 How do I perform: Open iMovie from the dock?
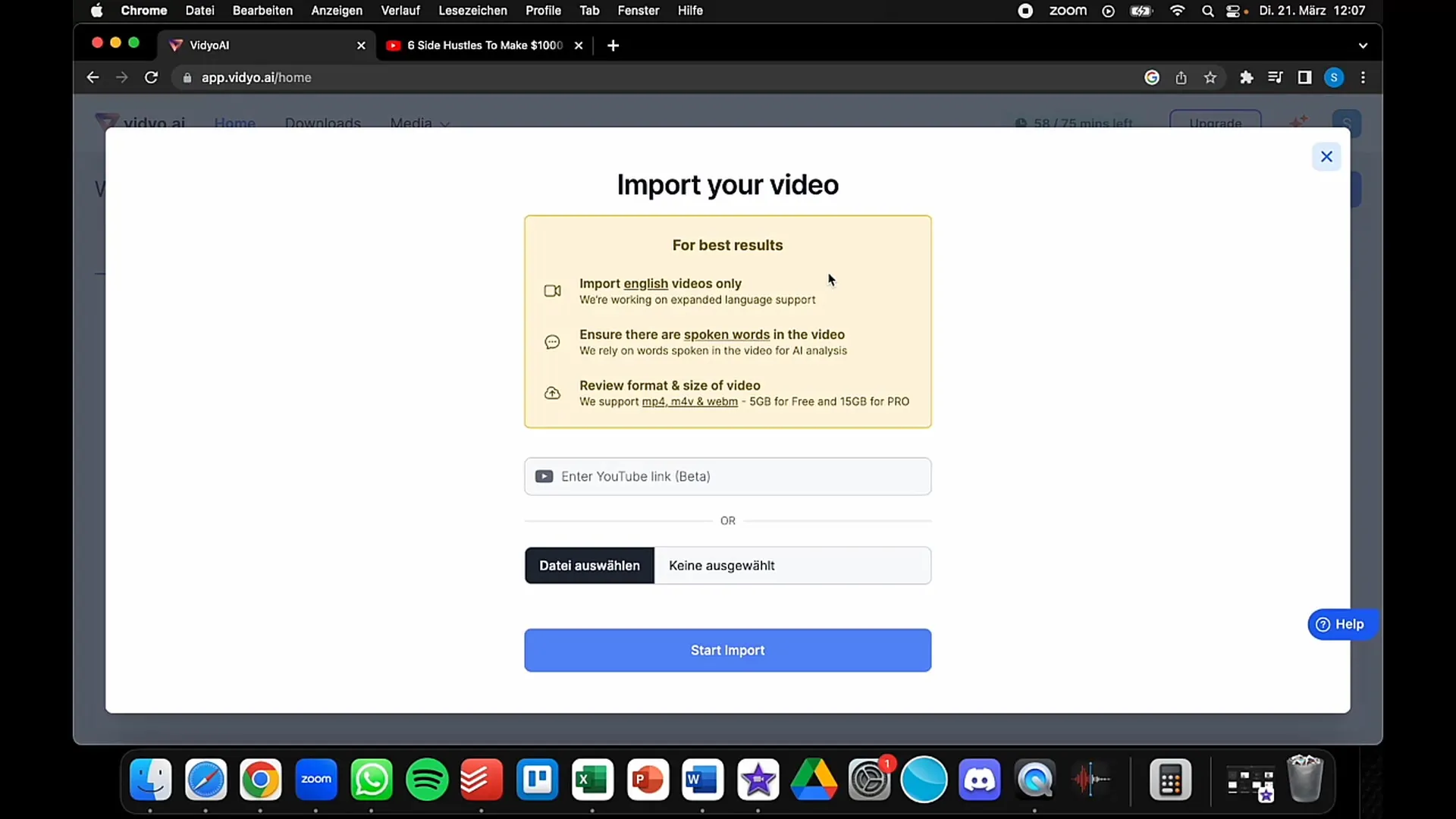click(758, 780)
